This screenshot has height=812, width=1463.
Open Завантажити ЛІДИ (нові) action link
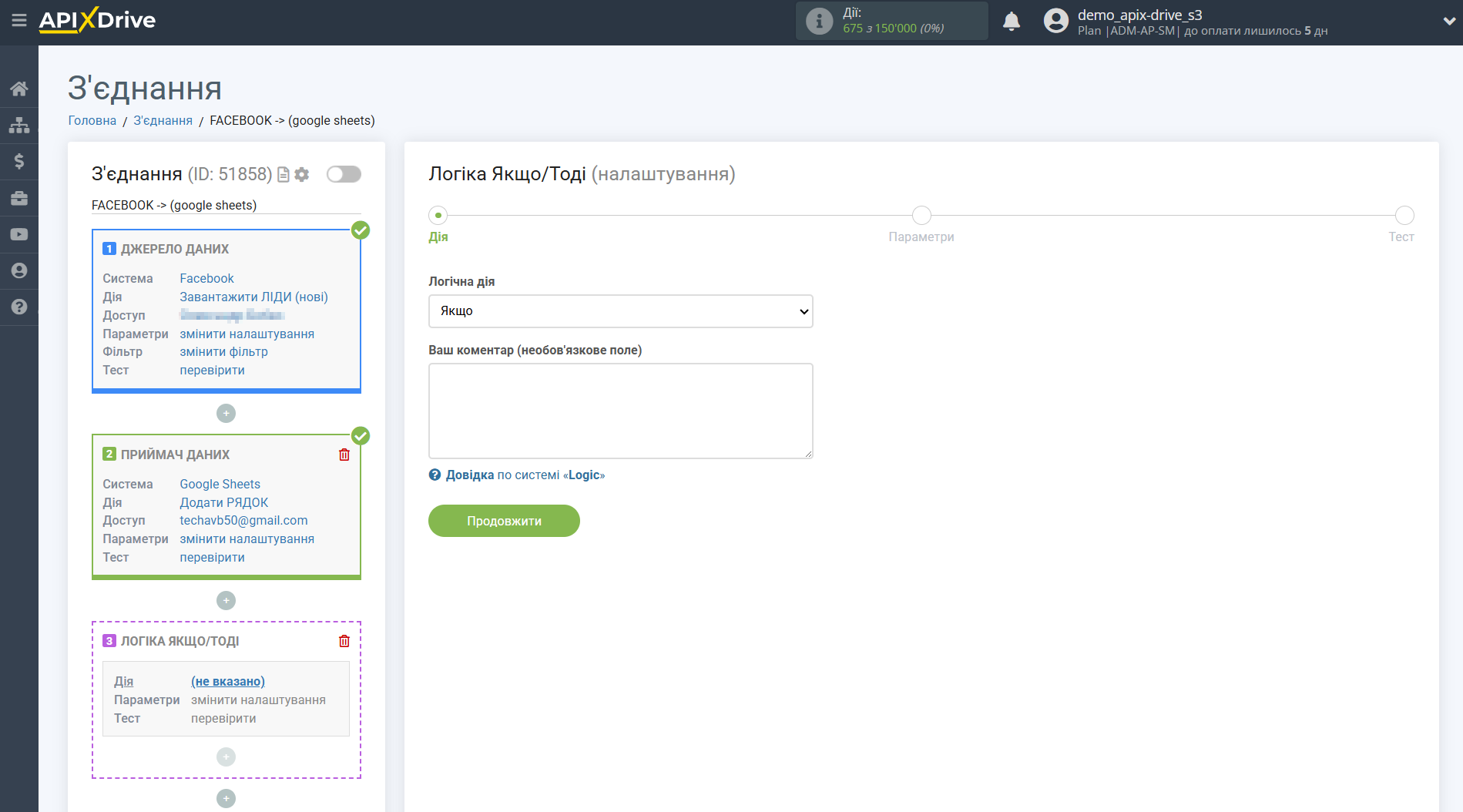pyautogui.click(x=253, y=297)
